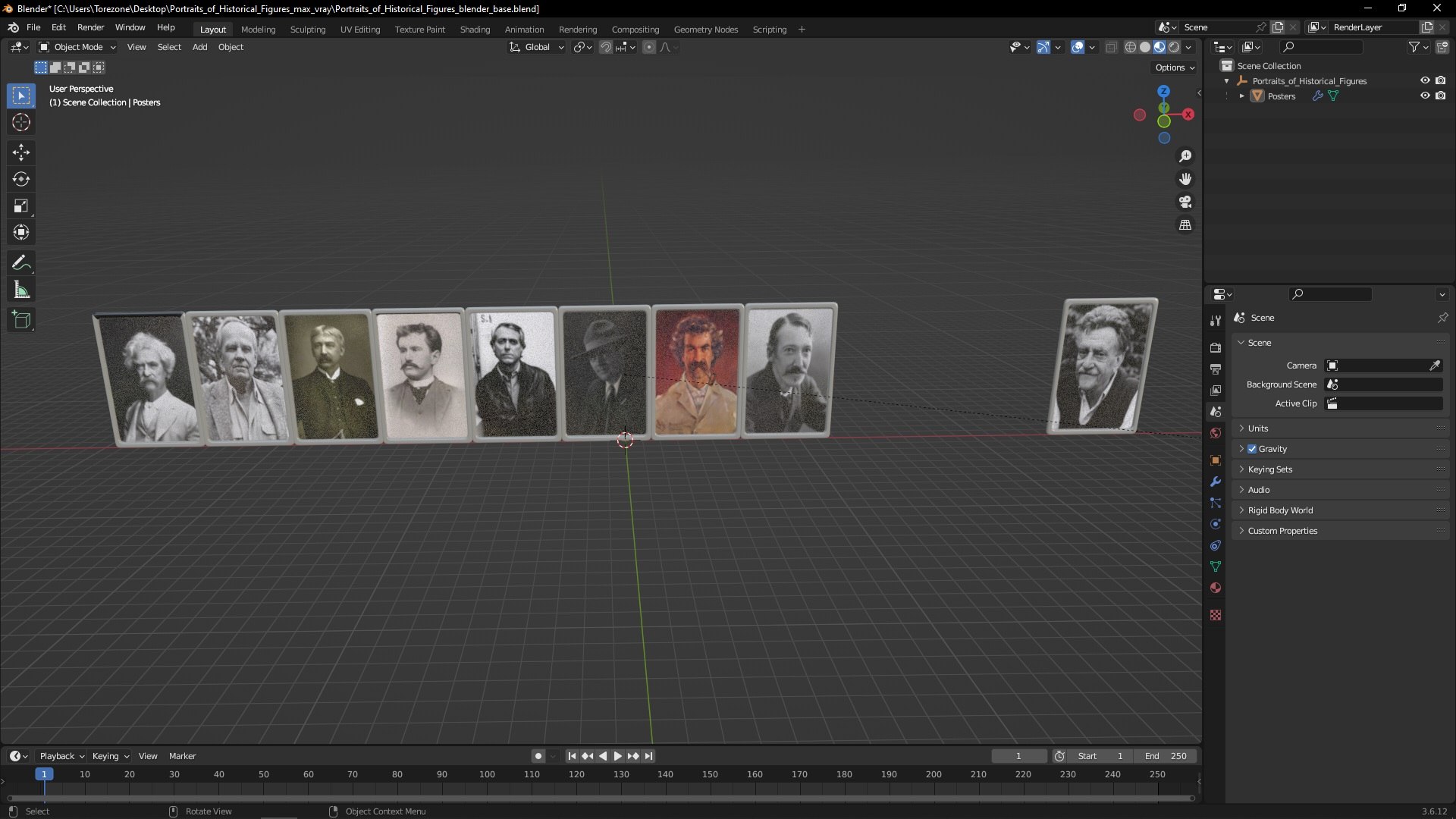Open World properties tab icon
The height and width of the screenshot is (819, 1456).
1216,433
